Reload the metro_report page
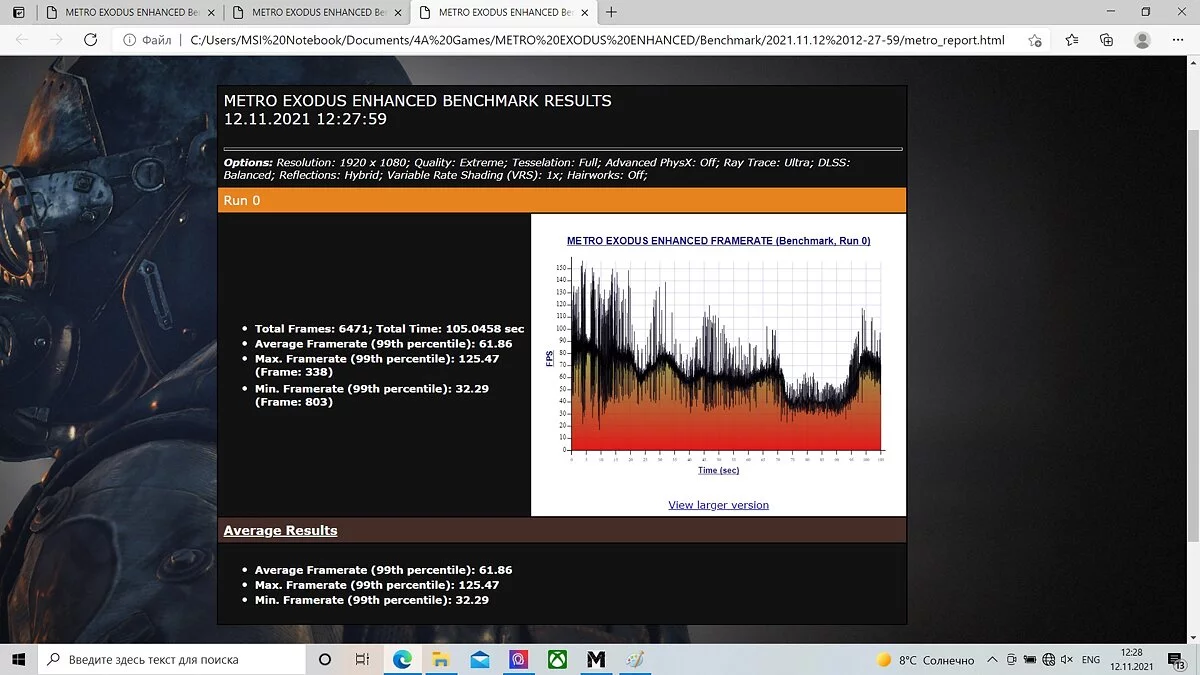This screenshot has height=675, width=1200. coord(90,40)
